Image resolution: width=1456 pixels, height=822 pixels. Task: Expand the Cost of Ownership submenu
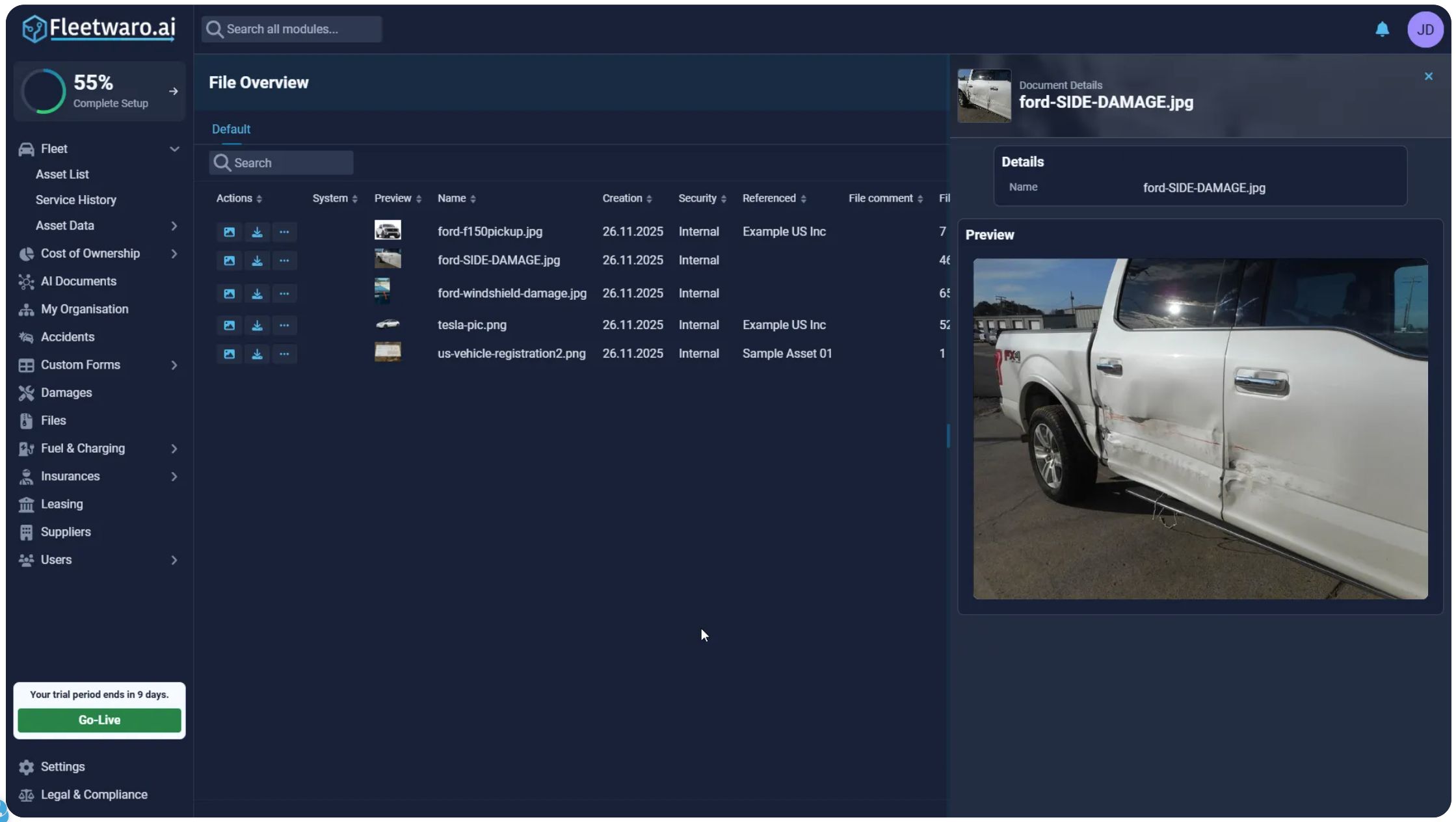tap(174, 254)
